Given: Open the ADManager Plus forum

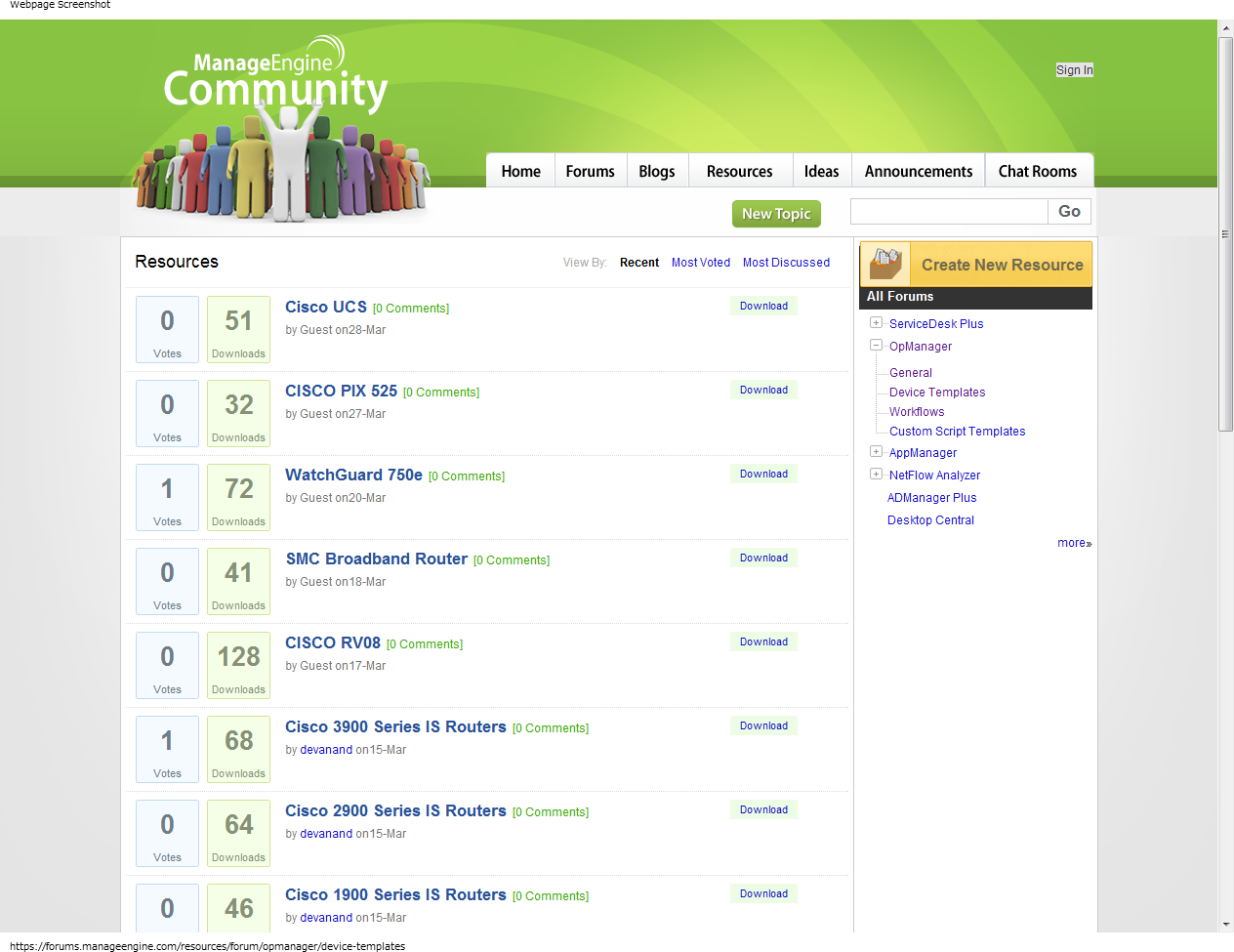Looking at the screenshot, I should (931, 498).
